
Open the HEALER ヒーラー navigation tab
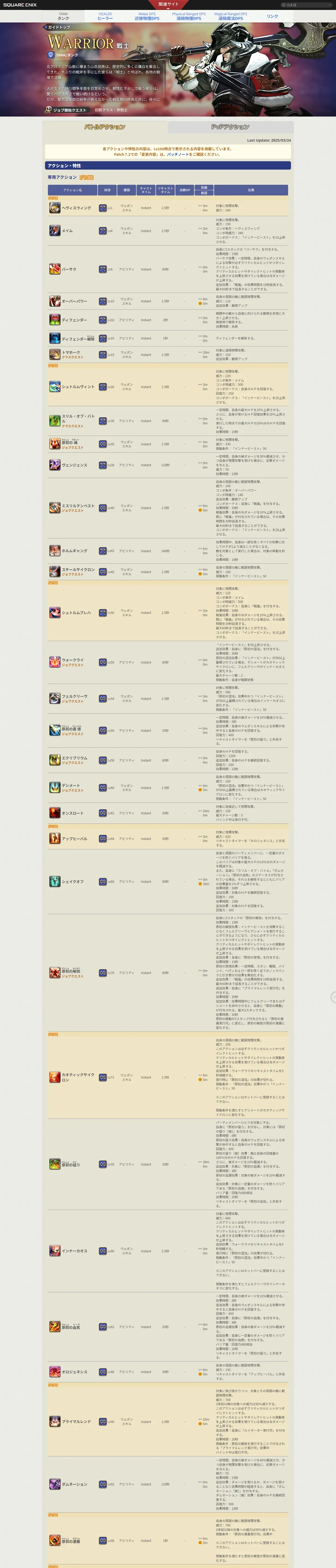click(x=105, y=16)
